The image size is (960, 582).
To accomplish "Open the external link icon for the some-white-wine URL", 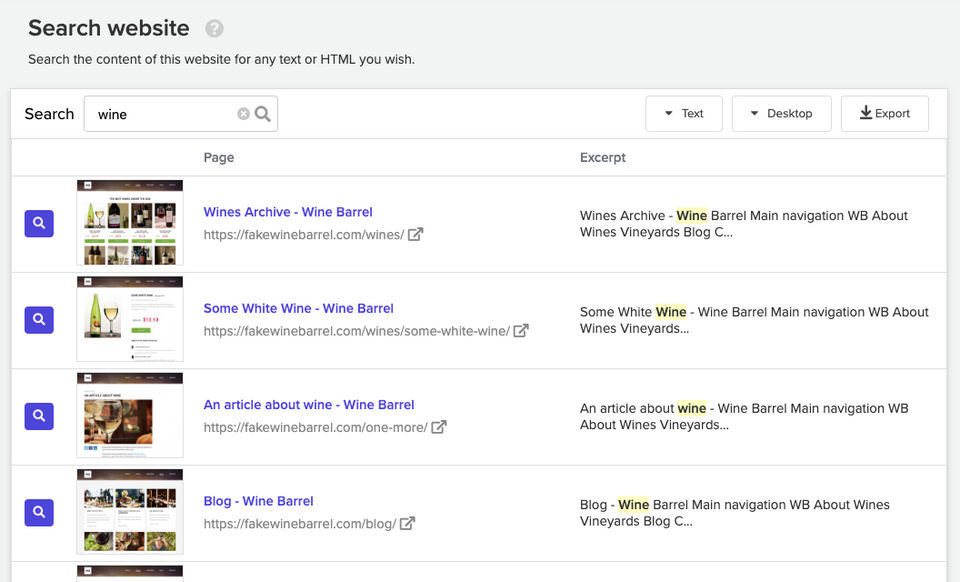I will (x=521, y=330).
